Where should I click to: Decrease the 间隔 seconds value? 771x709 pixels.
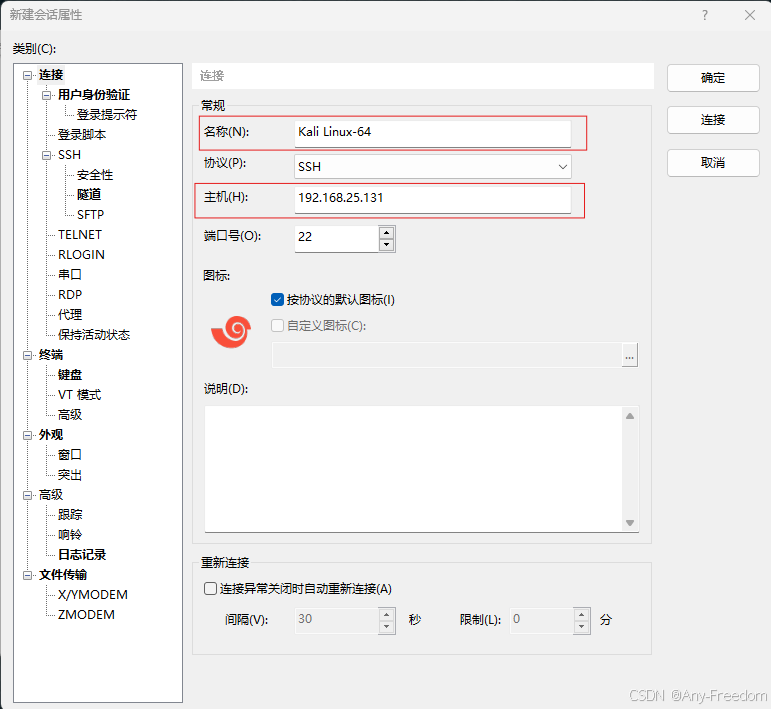386,627
